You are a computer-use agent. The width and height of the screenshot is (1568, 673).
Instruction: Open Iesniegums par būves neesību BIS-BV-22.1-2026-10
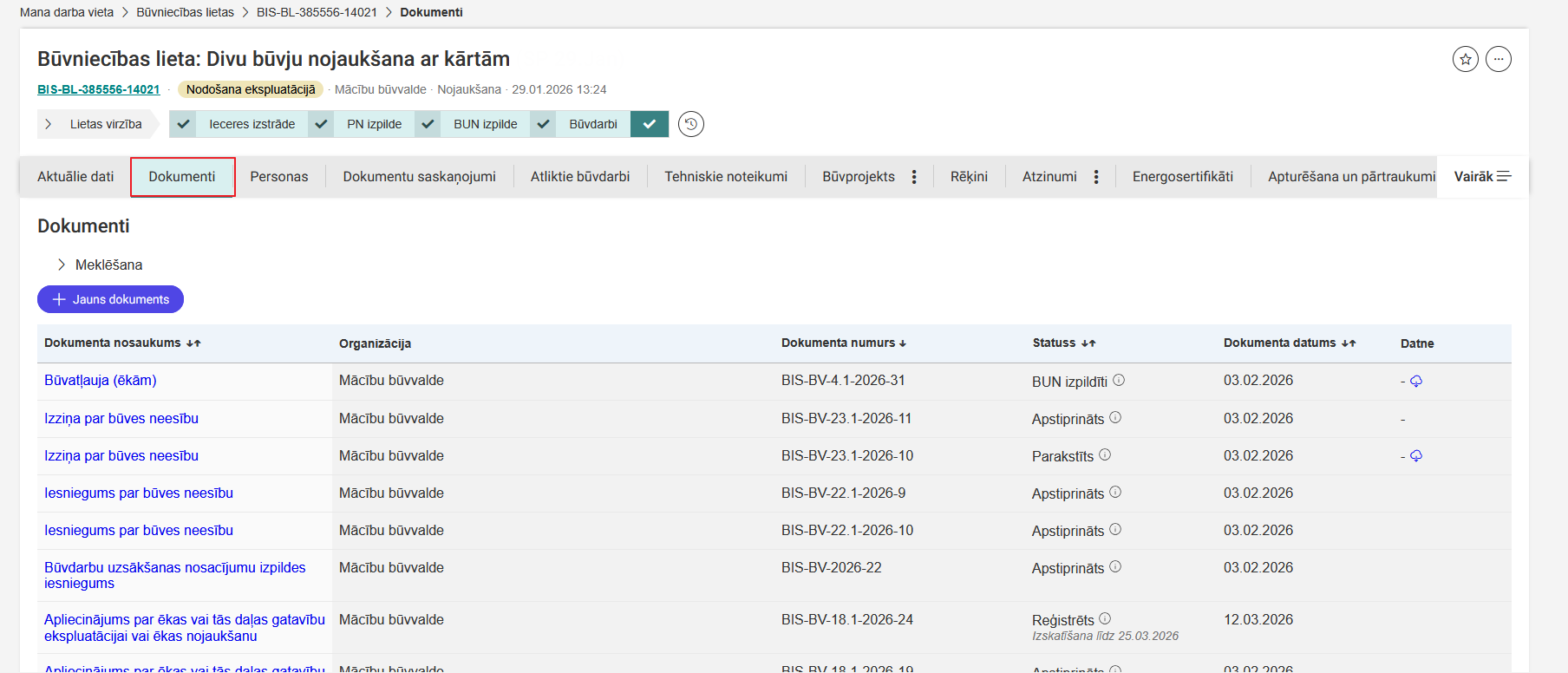click(x=139, y=530)
